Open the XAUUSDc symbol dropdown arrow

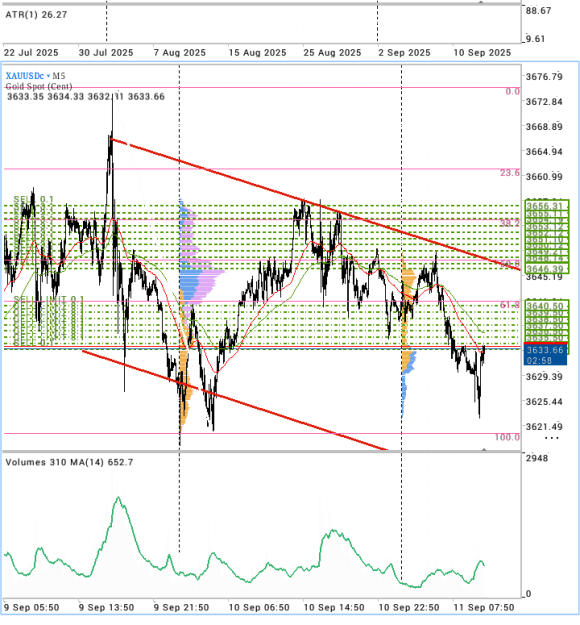click(48, 76)
